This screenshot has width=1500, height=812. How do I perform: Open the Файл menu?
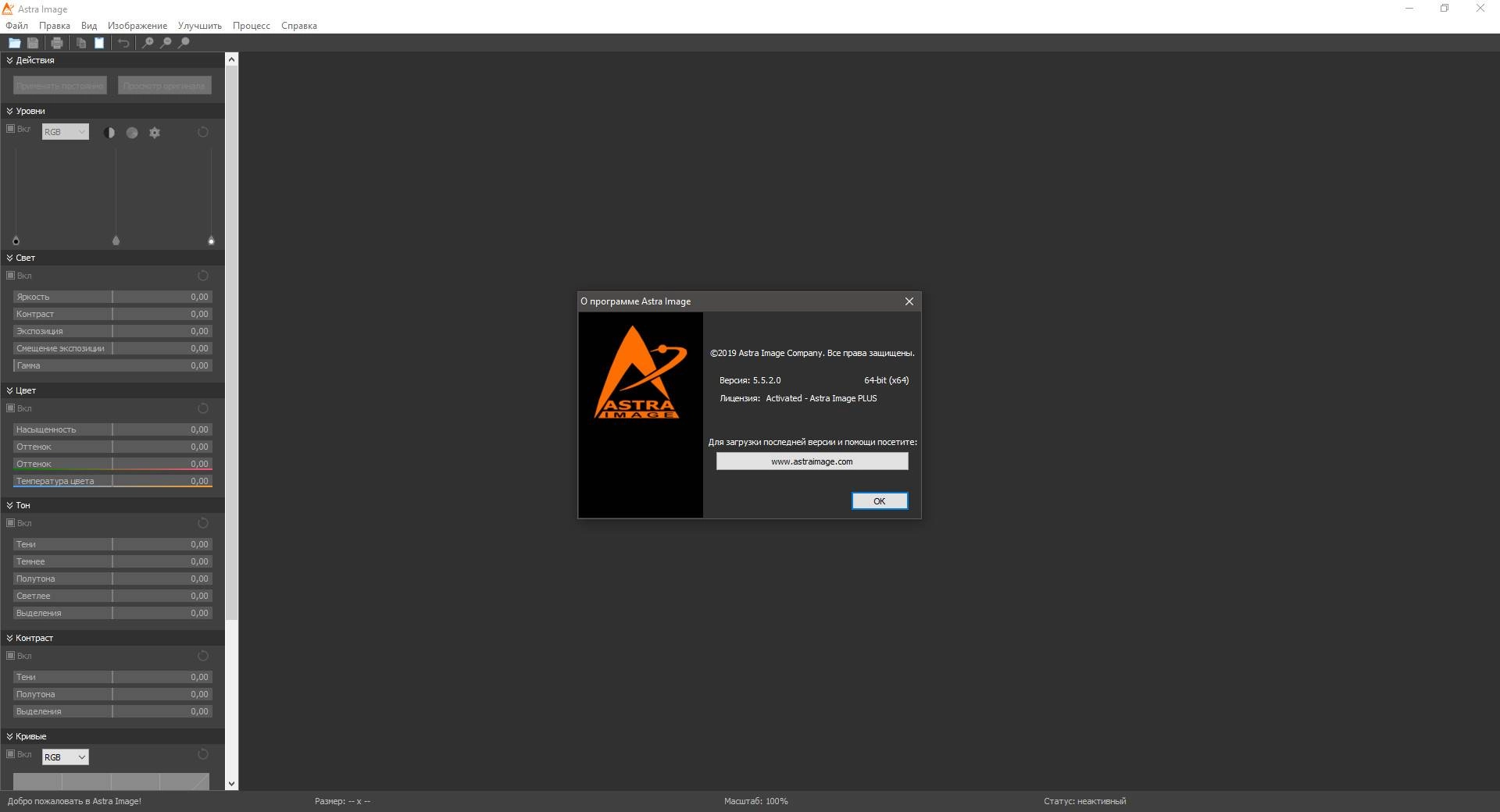16,26
